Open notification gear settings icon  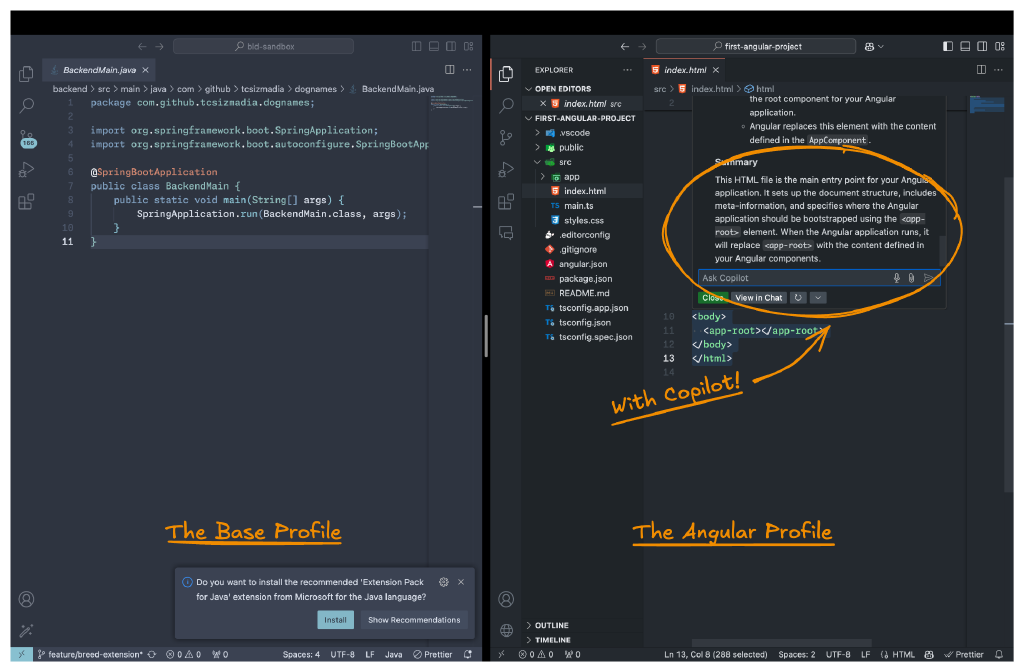click(x=444, y=582)
